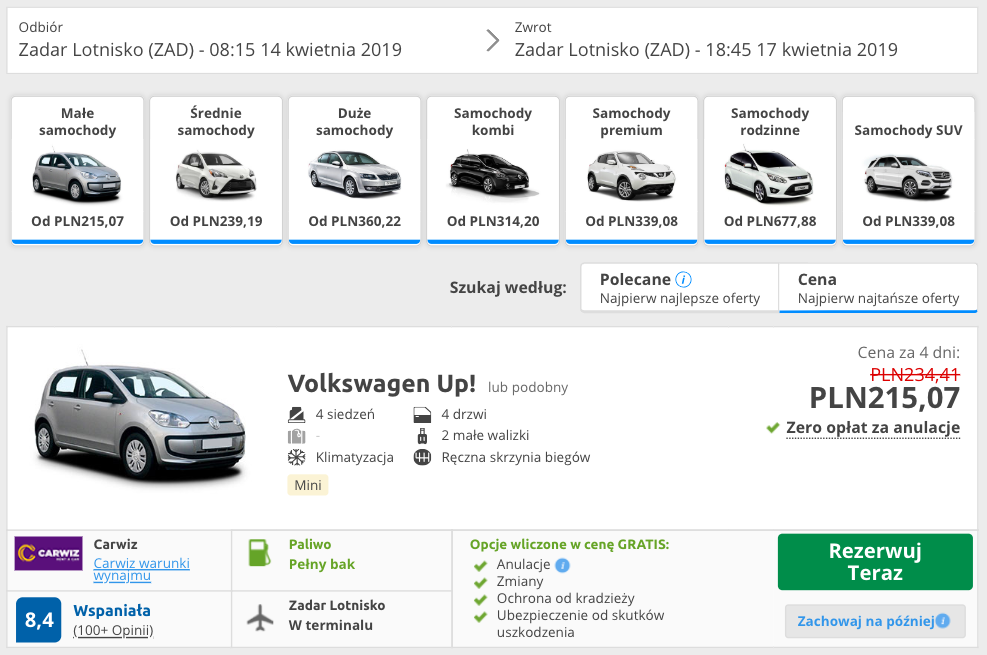This screenshot has width=987, height=655.
Task: Click Zero opłat za anulacje link
Action: pos(873,428)
